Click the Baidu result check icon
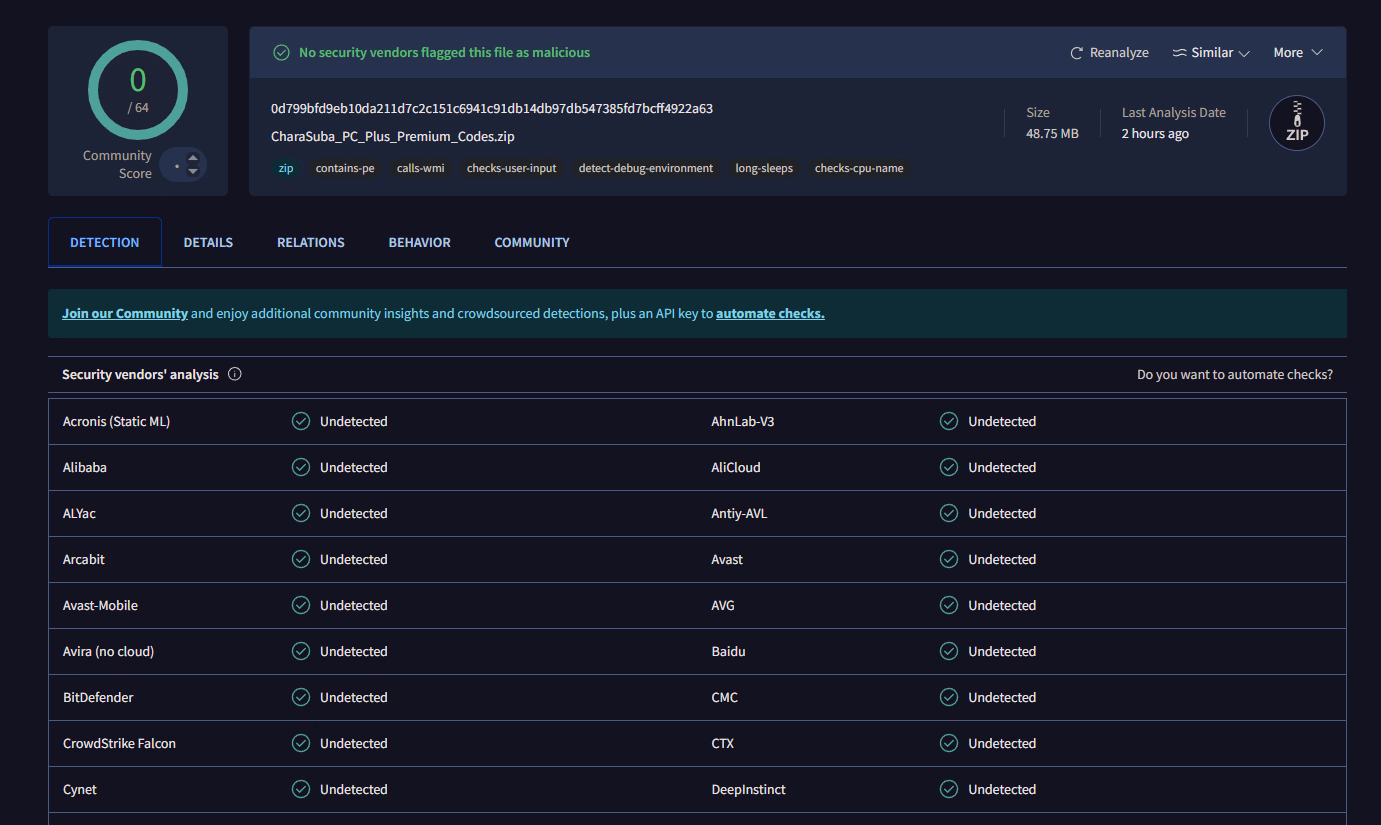 coord(949,651)
